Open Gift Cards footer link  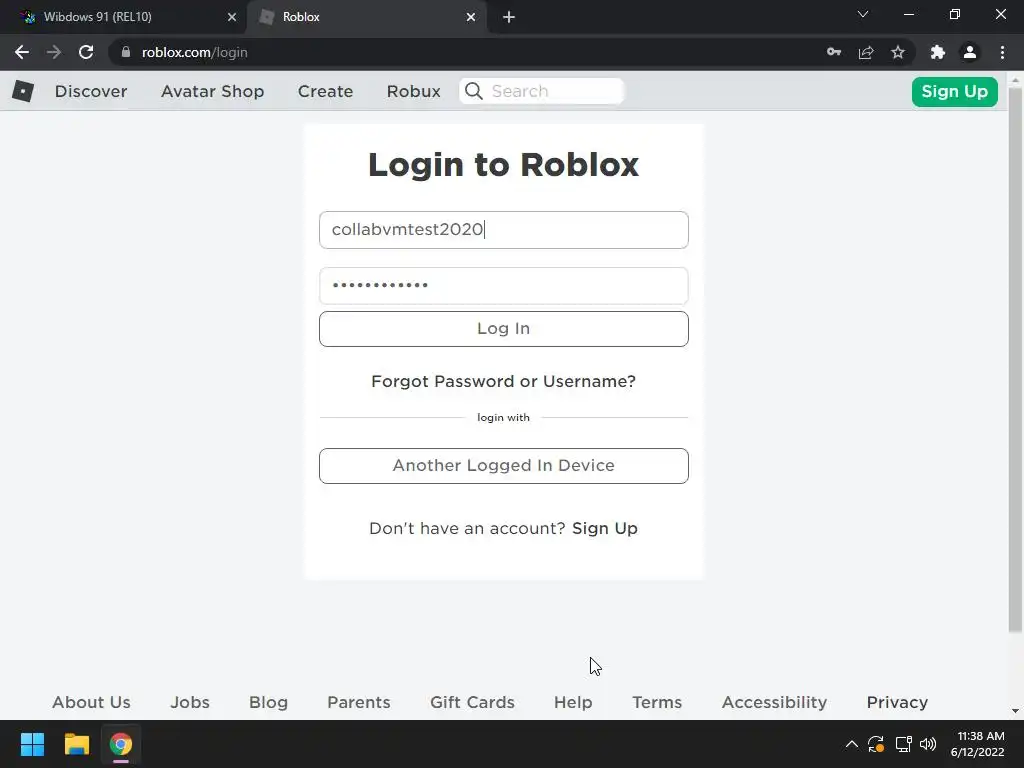pos(472,702)
